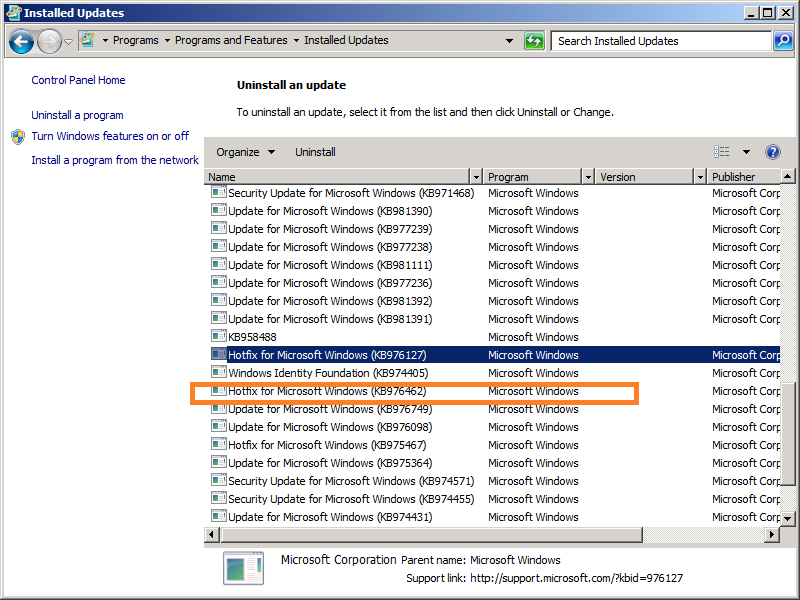The width and height of the screenshot is (800, 600).
Task: Click the horizontal scrollbar left arrow
Action: pos(212,535)
